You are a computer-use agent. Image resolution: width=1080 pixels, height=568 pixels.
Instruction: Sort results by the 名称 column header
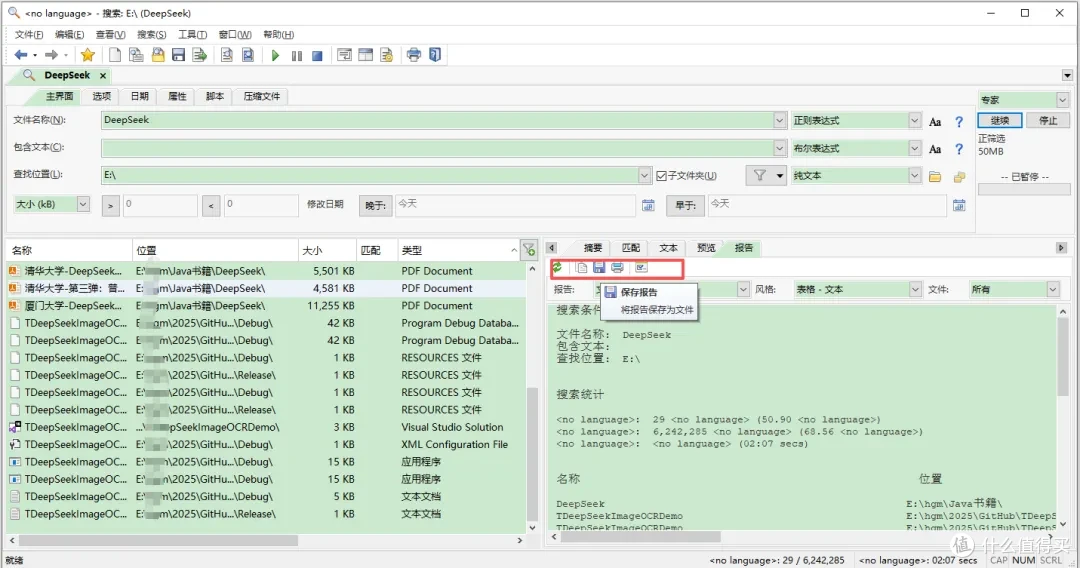point(69,250)
